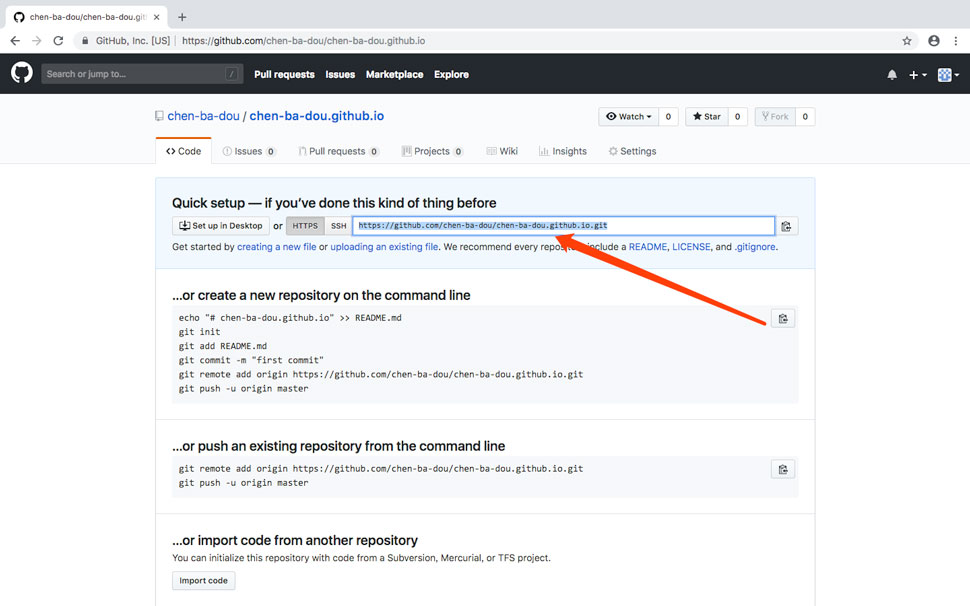Click the git init command line
970x606 pixels.
(199, 332)
